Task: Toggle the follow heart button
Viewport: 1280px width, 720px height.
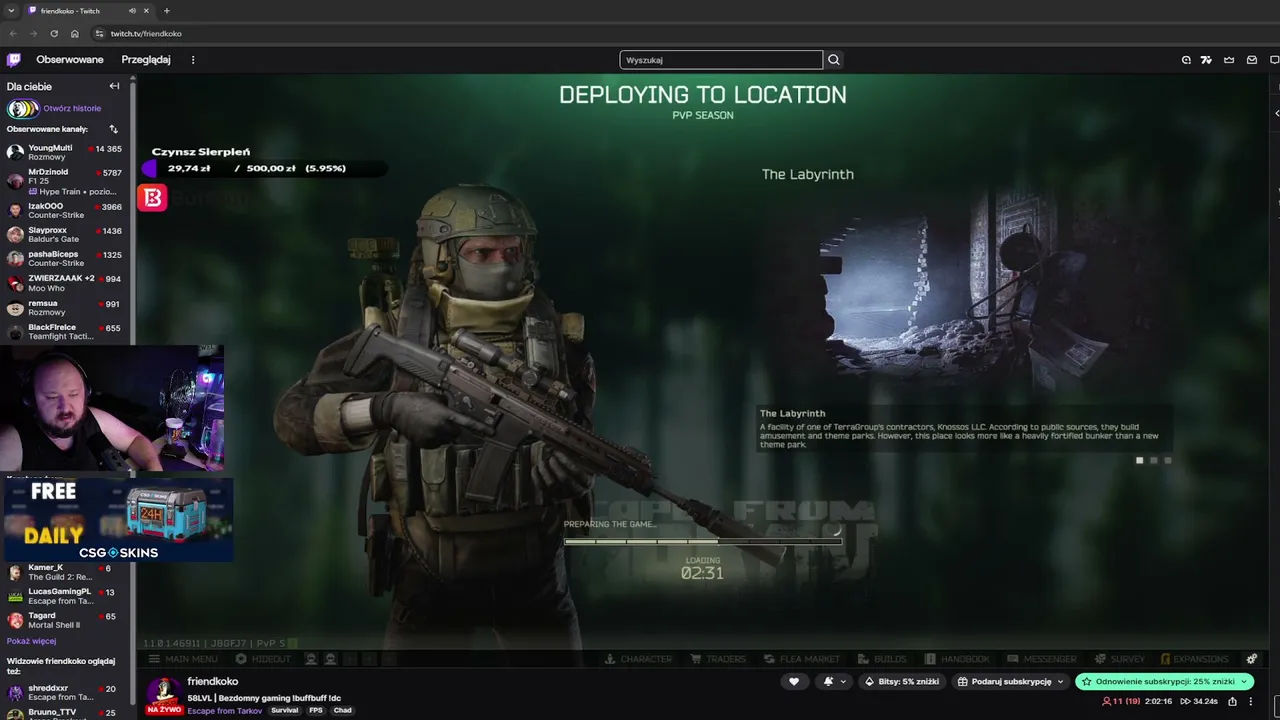Action: tap(794, 682)
